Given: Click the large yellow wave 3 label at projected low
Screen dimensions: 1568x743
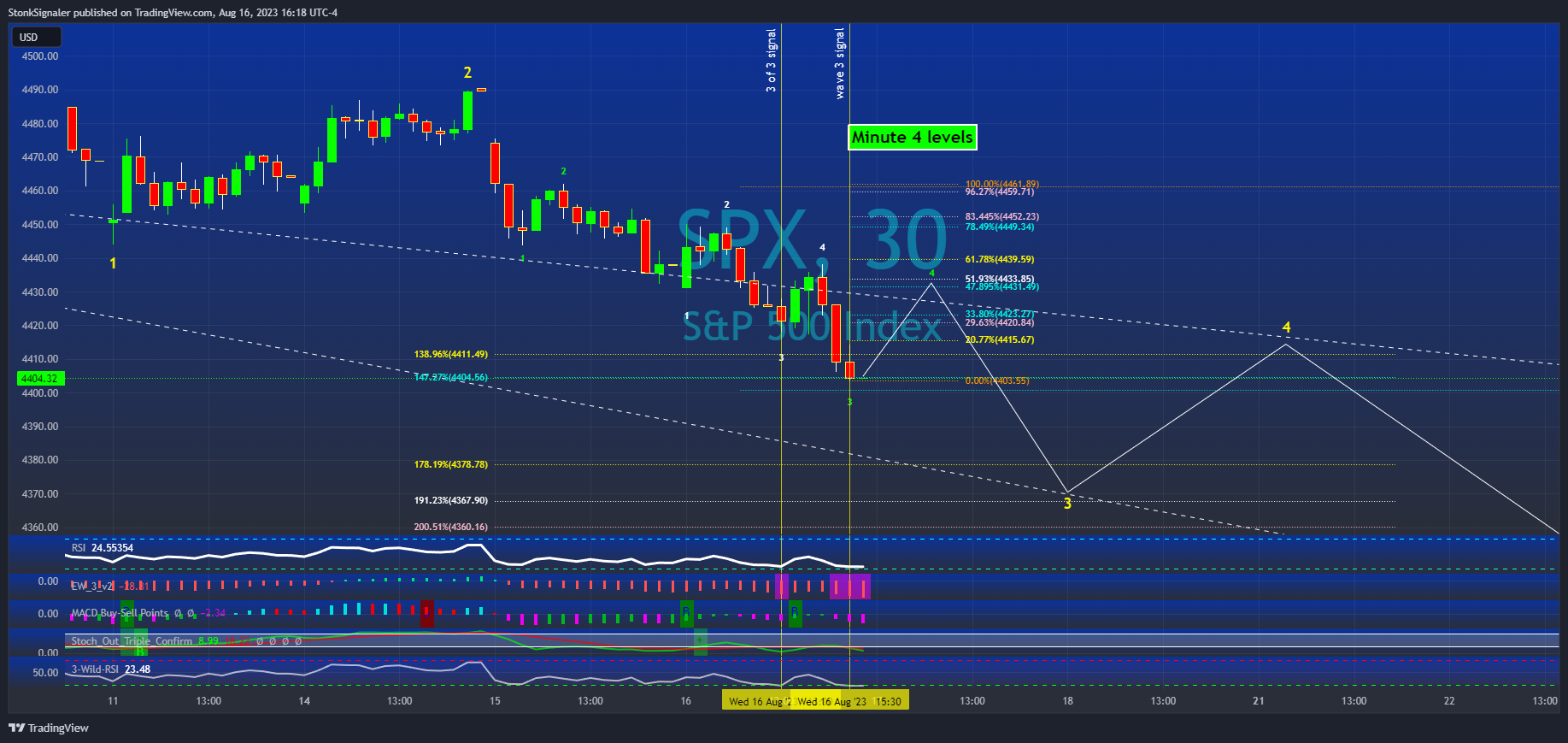Looking at the screenshot, I should coord(1067,504).
